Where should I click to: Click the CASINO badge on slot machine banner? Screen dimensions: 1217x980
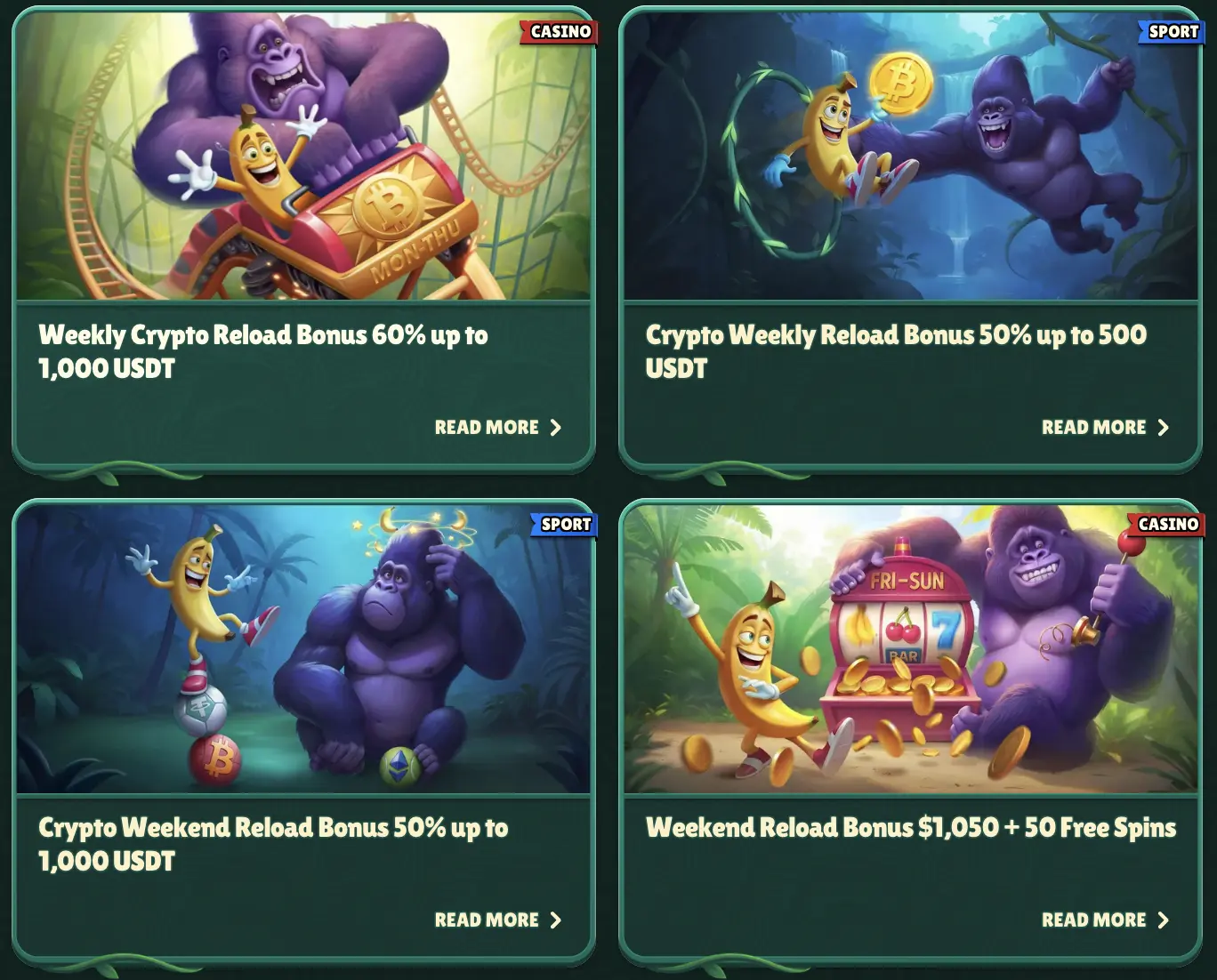click(x=1166, y=525)
